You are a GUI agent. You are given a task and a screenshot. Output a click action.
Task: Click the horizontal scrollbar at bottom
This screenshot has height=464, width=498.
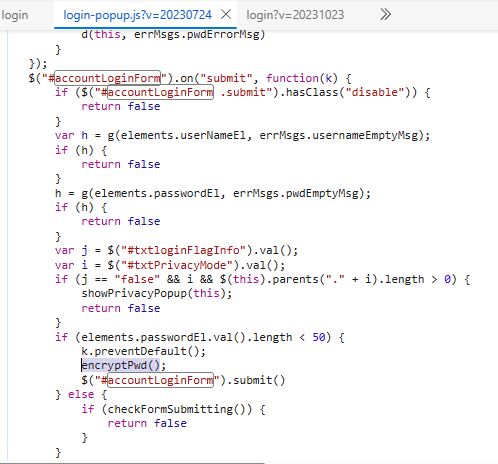coord(132,463)
